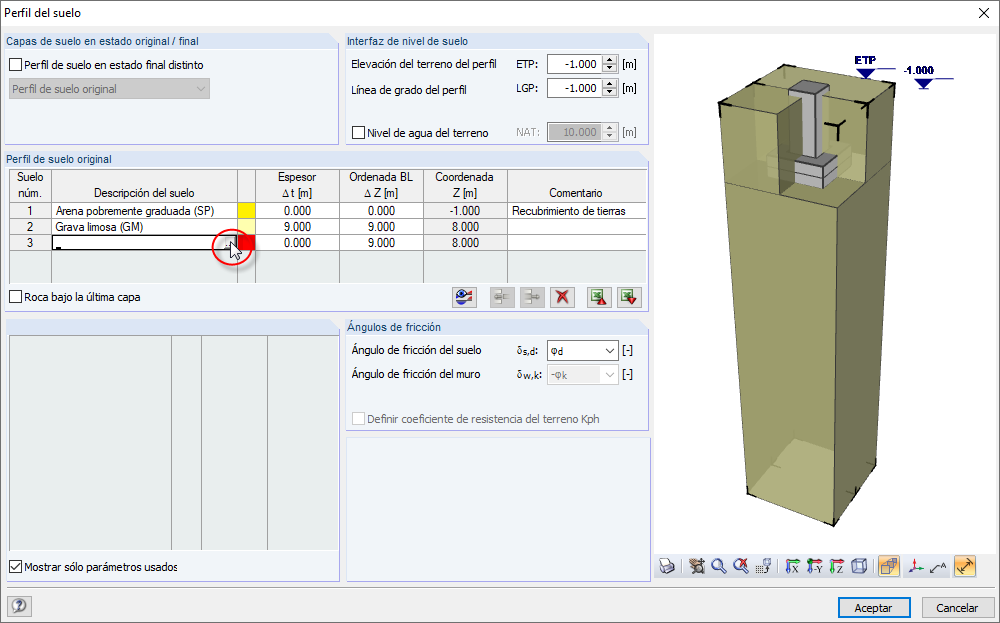Click 'Comentario' column header
The image size is (1000, 623).
[577, 186]
